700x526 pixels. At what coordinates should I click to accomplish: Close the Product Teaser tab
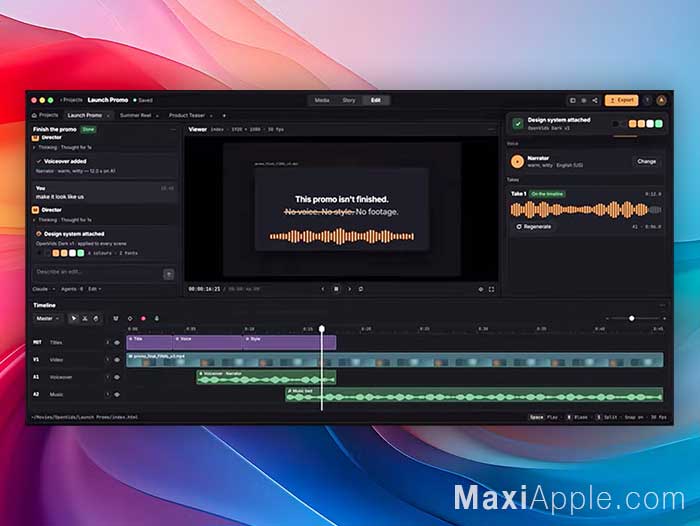(x=211, y=116)
